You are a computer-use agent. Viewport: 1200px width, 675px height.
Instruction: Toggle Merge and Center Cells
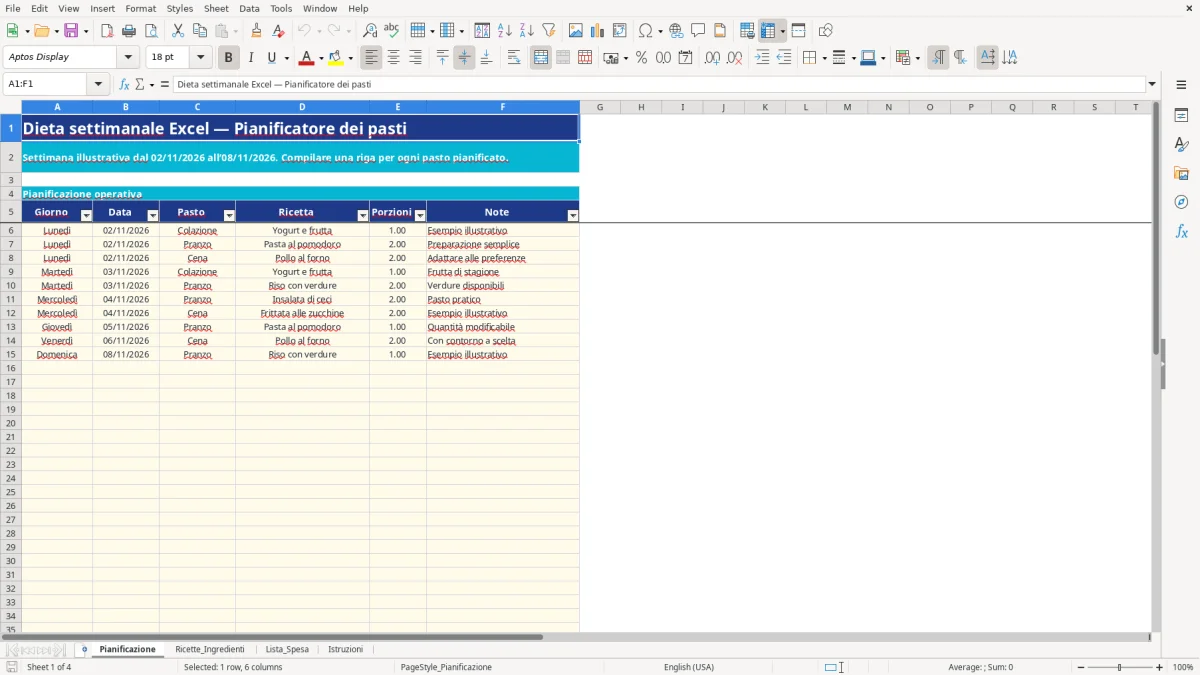(541, 58)
